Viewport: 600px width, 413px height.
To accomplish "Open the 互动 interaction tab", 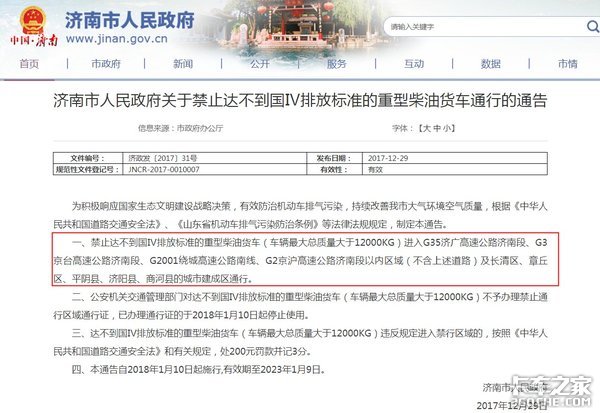I will coord(414,65).
